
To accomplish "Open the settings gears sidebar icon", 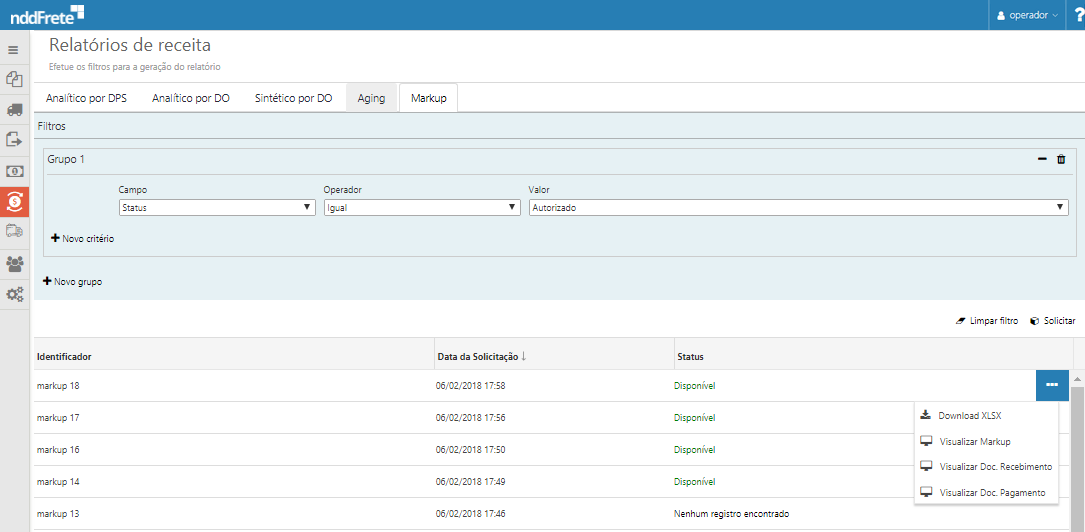I will (14, 294).
